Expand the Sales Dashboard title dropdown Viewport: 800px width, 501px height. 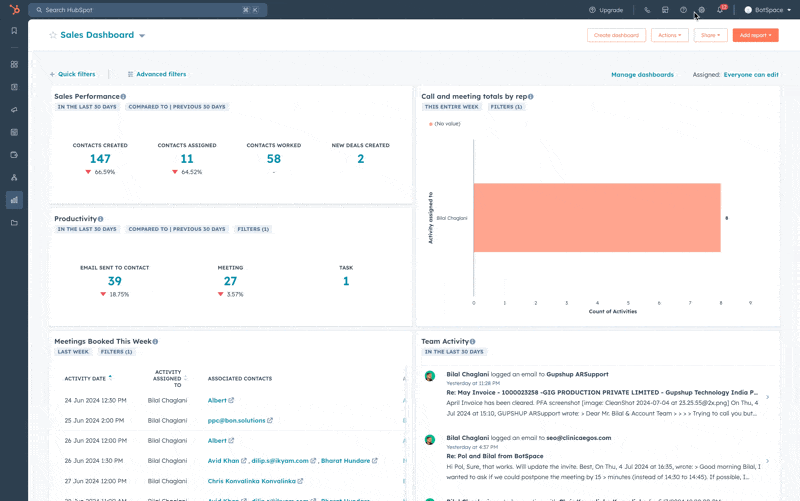(142, 36)
